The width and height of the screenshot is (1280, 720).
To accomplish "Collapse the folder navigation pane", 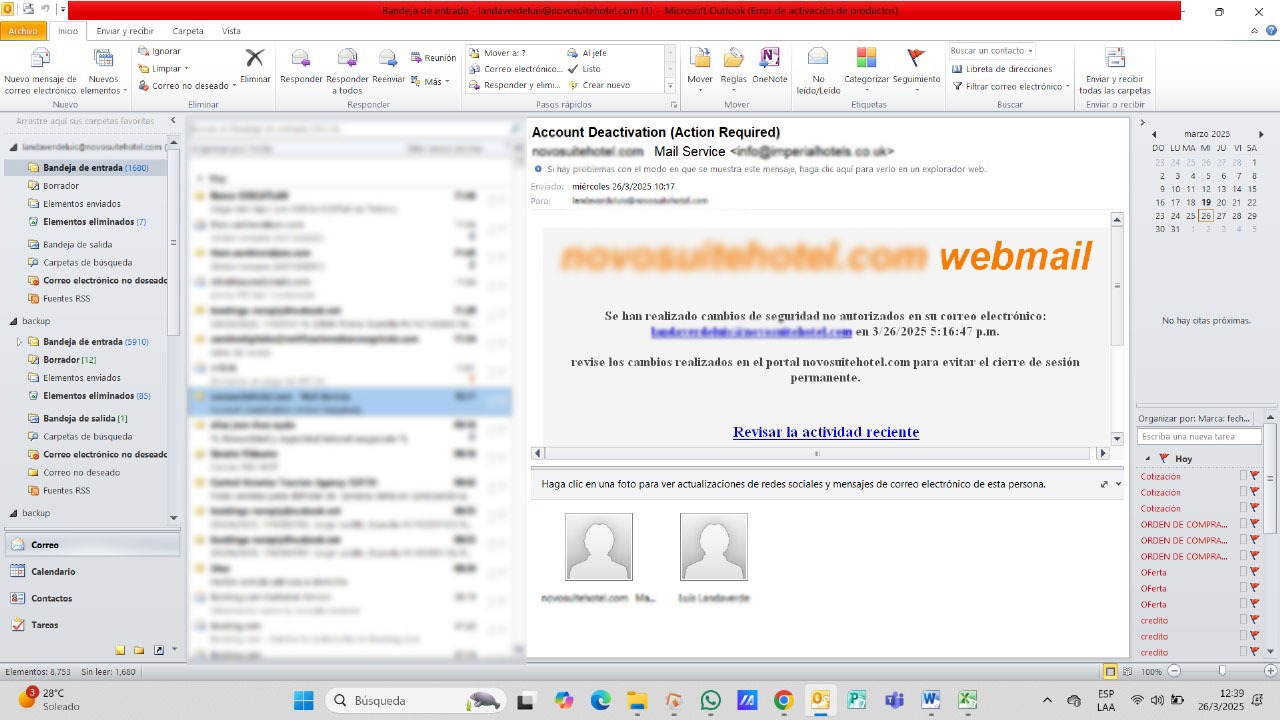I will point(172,121).
